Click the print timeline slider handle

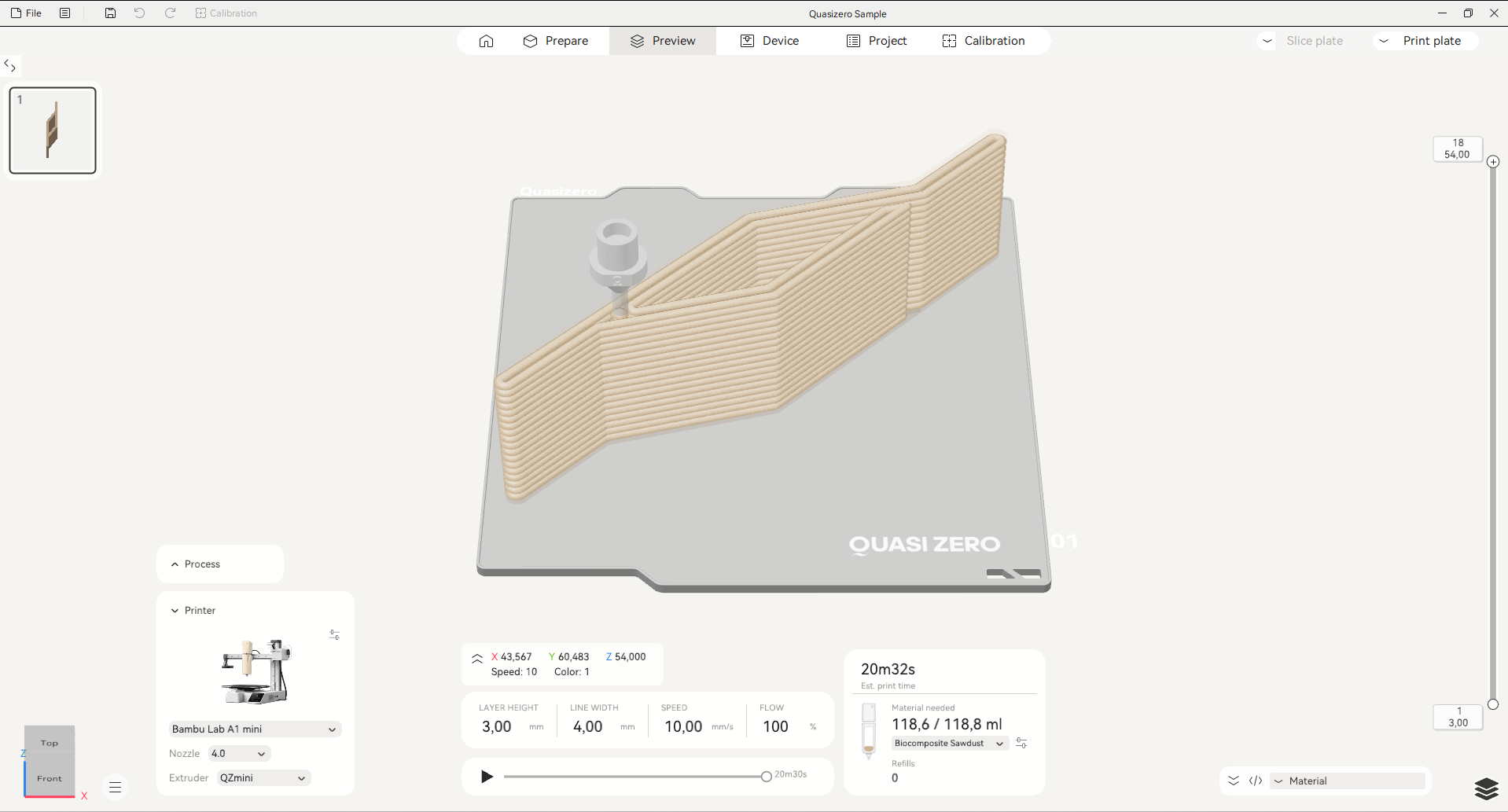pyautogui.click(x=767, y=777)
